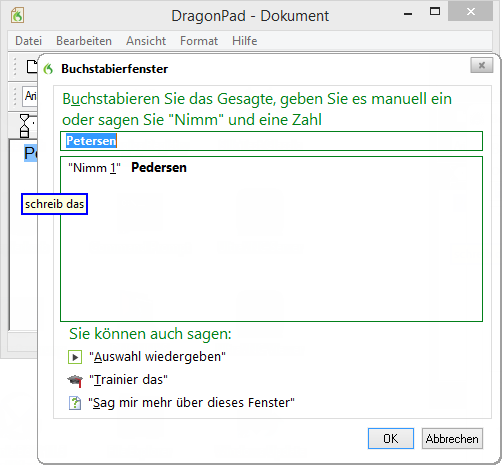Open the Format menu

click(199, 41)
